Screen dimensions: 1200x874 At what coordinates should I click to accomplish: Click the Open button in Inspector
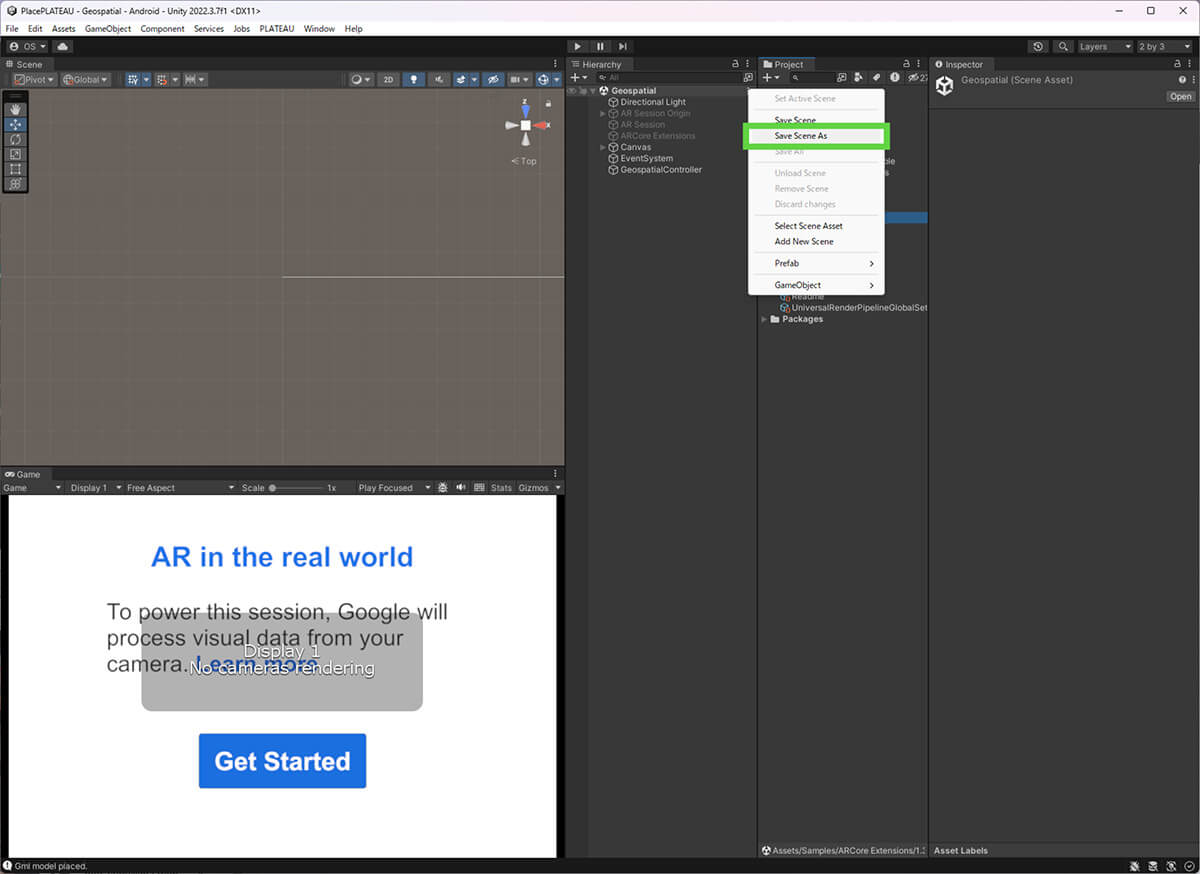click(1181, 97)
